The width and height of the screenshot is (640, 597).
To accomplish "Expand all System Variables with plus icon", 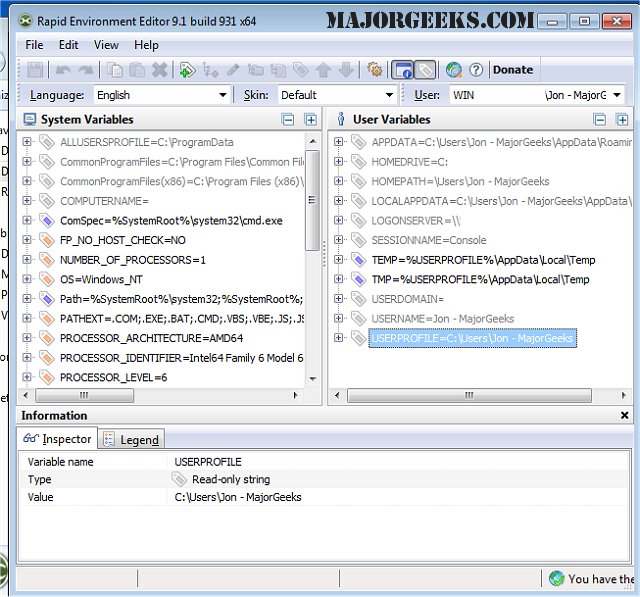I will 311,120.
